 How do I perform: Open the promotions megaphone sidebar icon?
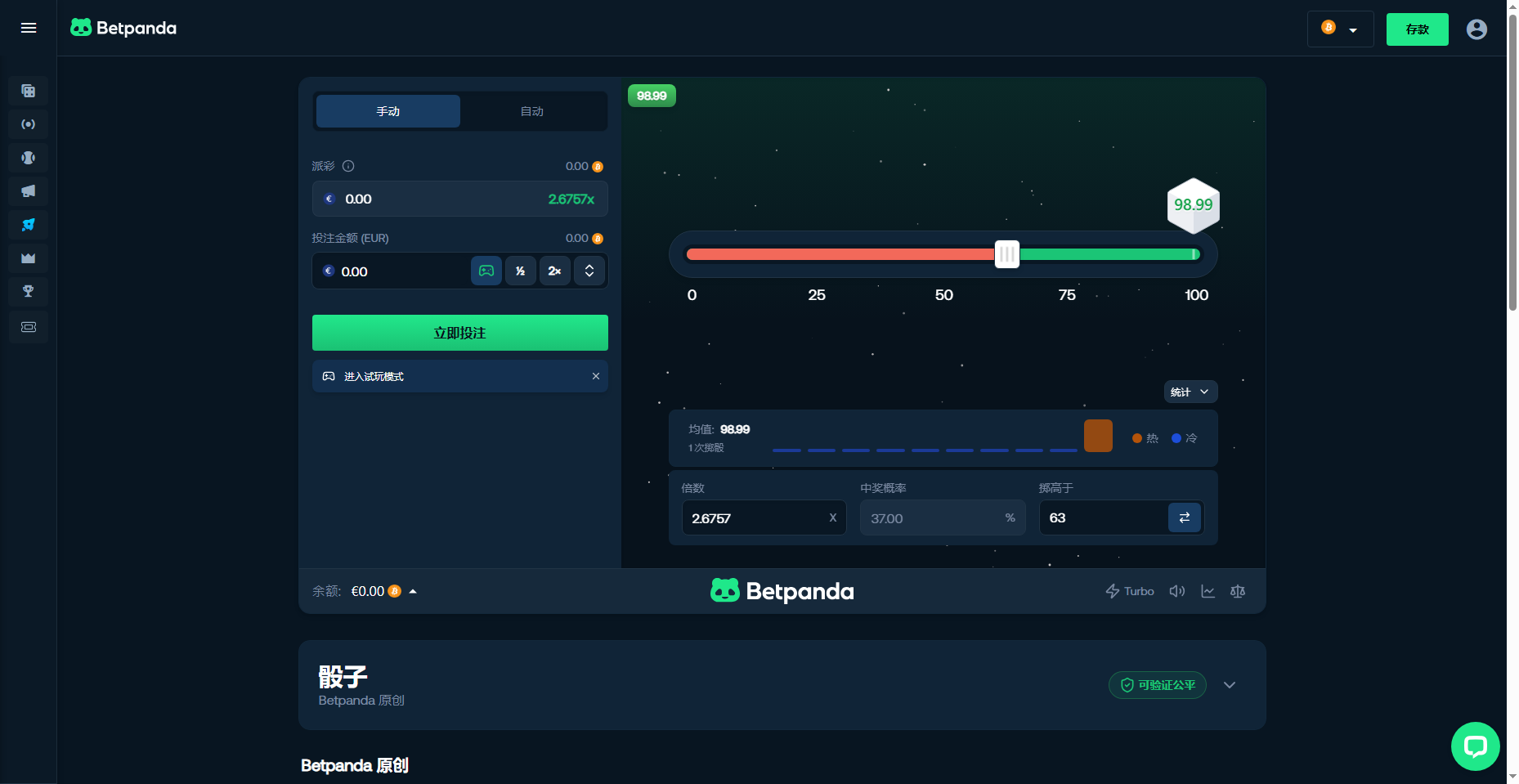pyautogui.click(x=29, y=191)
